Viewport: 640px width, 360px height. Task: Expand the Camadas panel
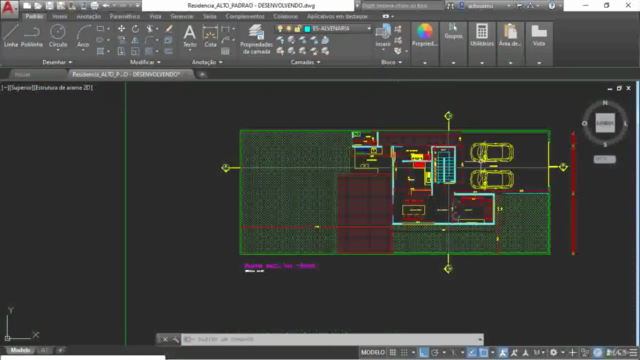[x=305, y=62]
